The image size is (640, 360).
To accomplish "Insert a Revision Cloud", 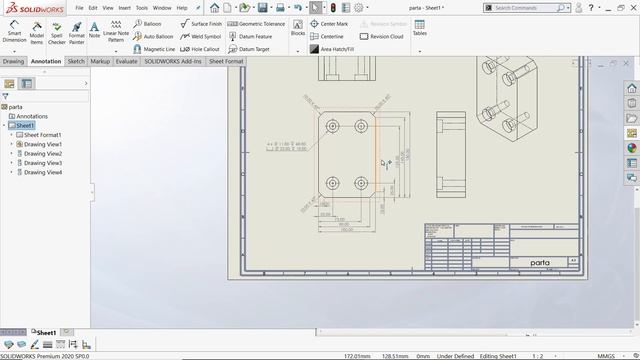I will click(x=382, y=36).
